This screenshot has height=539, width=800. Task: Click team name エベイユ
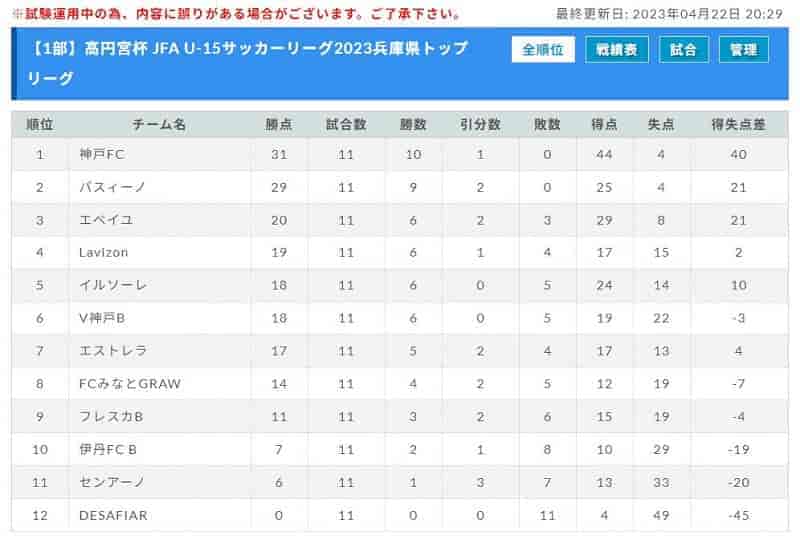106,220
